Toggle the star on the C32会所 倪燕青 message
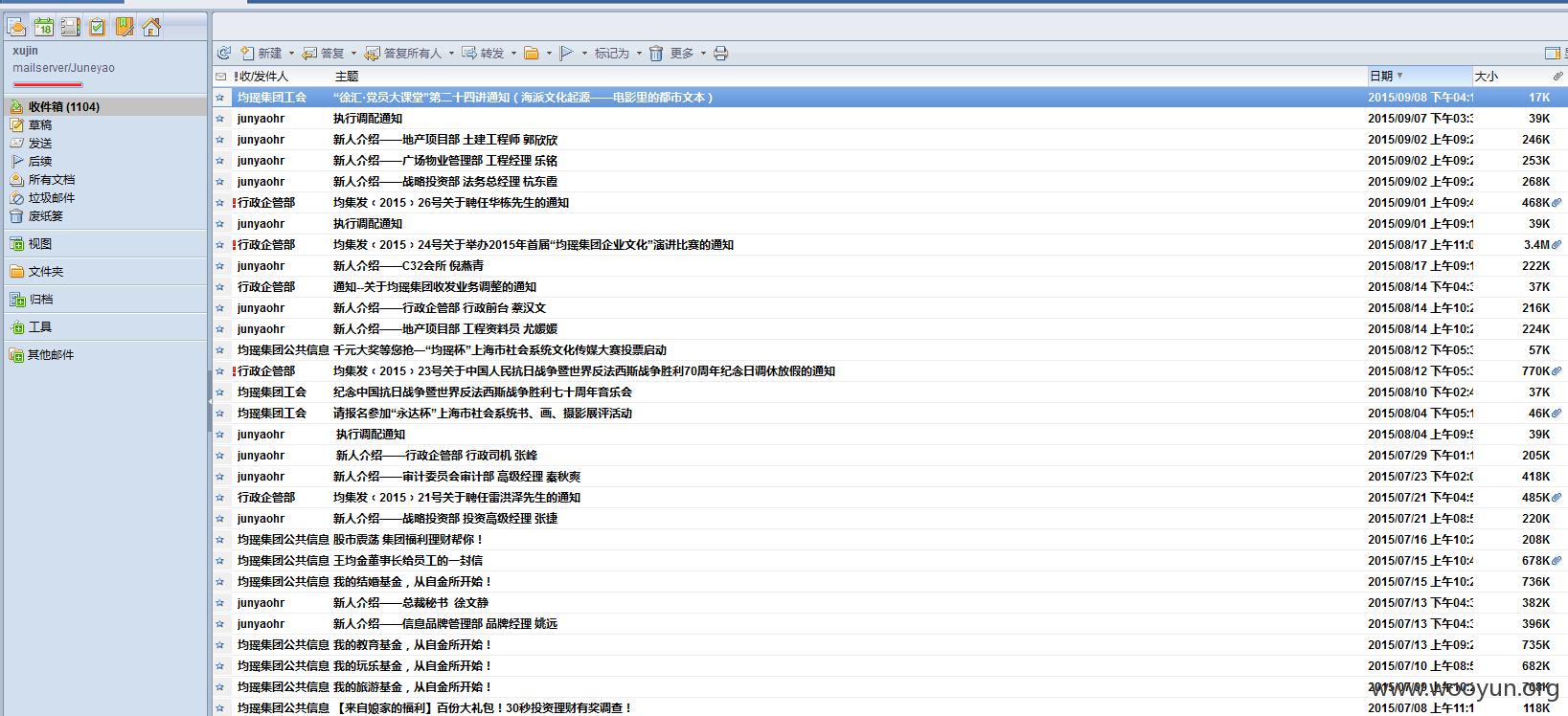Image resolution: width=1568 pixels, height=716 pixels. click(x=219, y=266)
